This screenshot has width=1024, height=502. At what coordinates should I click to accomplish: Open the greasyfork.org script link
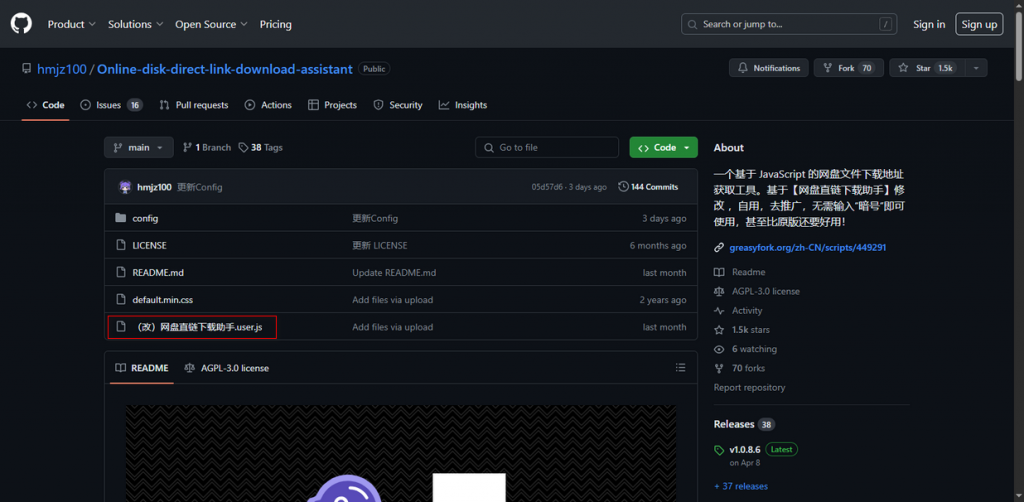[808, 247]
